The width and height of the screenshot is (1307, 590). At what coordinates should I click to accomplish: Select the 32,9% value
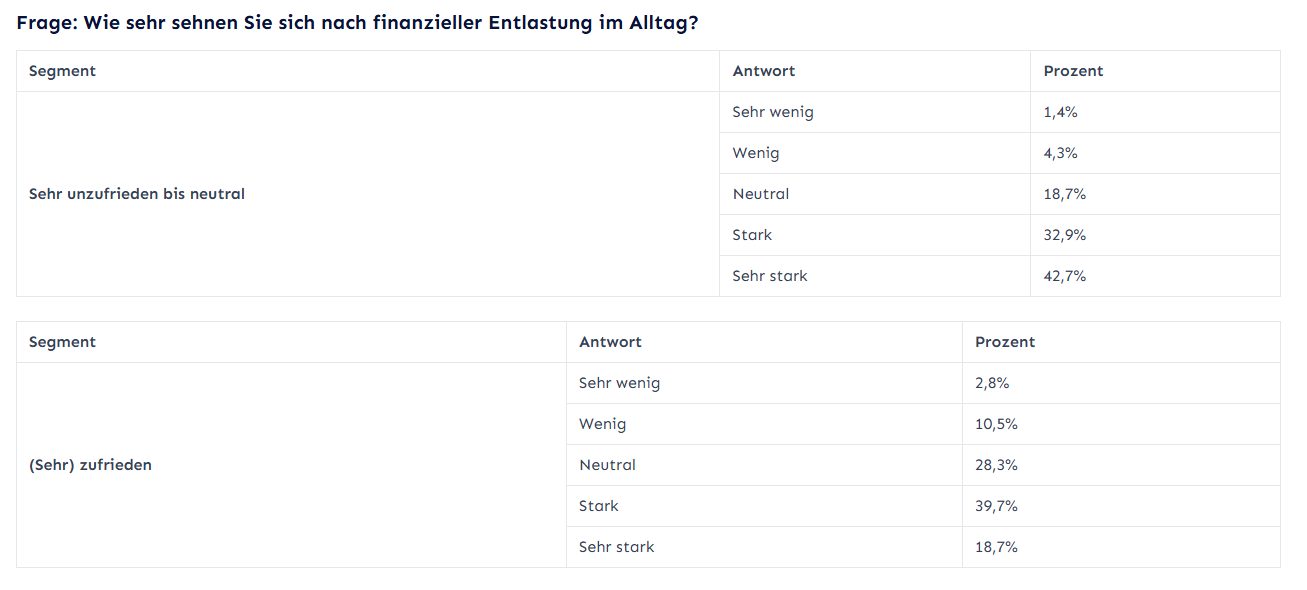(x=1065, y=235)
